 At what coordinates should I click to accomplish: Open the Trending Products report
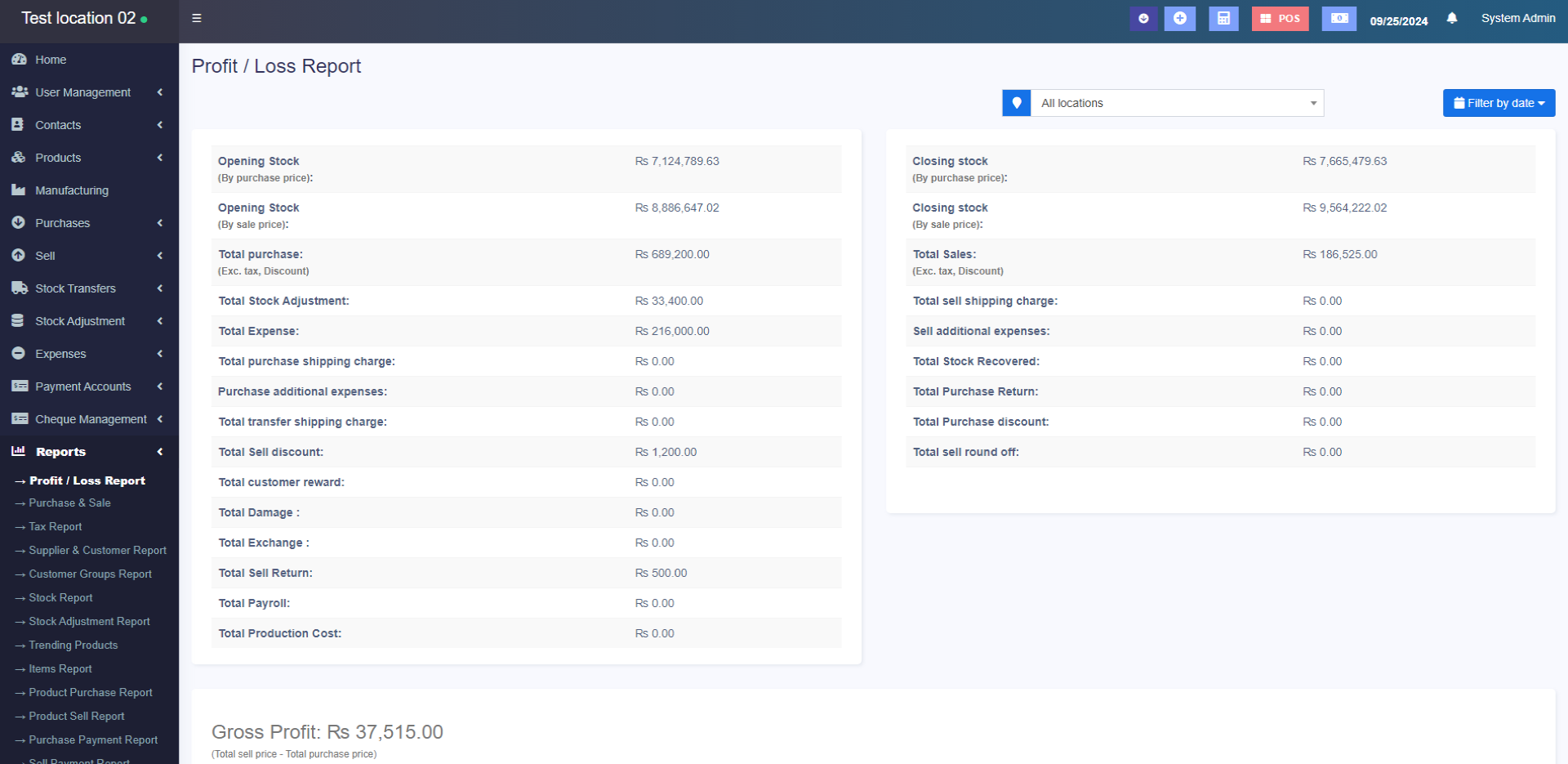[x=73, y=646]
